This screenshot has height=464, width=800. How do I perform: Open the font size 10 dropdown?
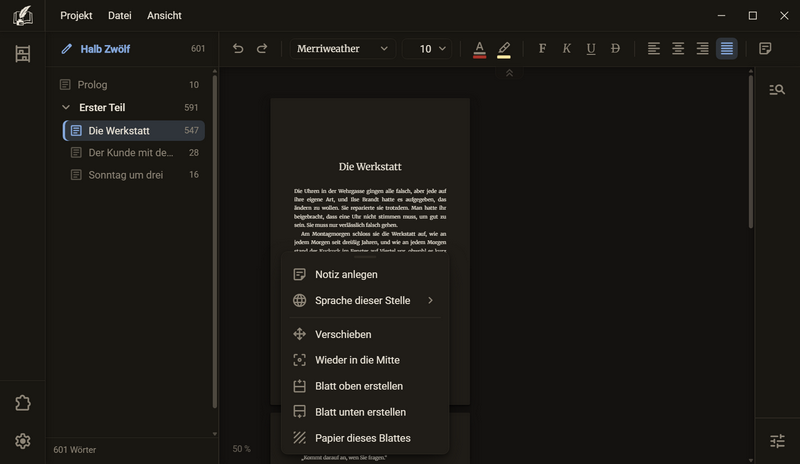[x=427, y=48]
